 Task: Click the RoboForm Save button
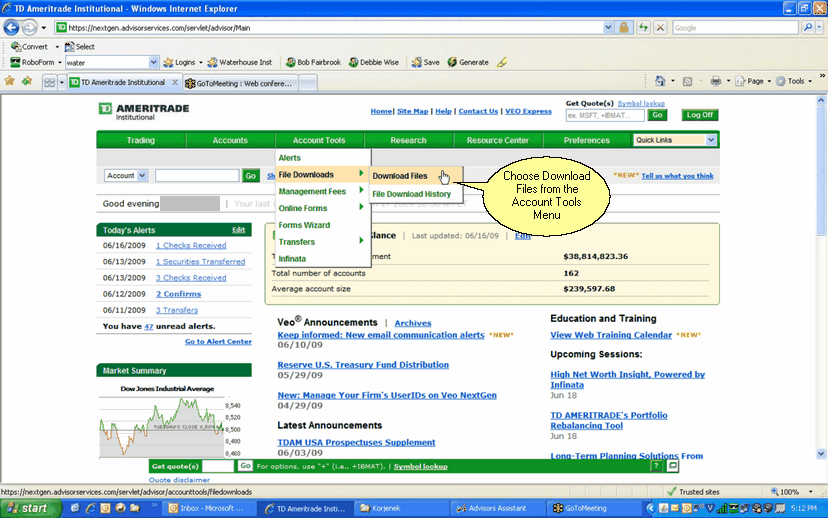(x=426, y=62)
